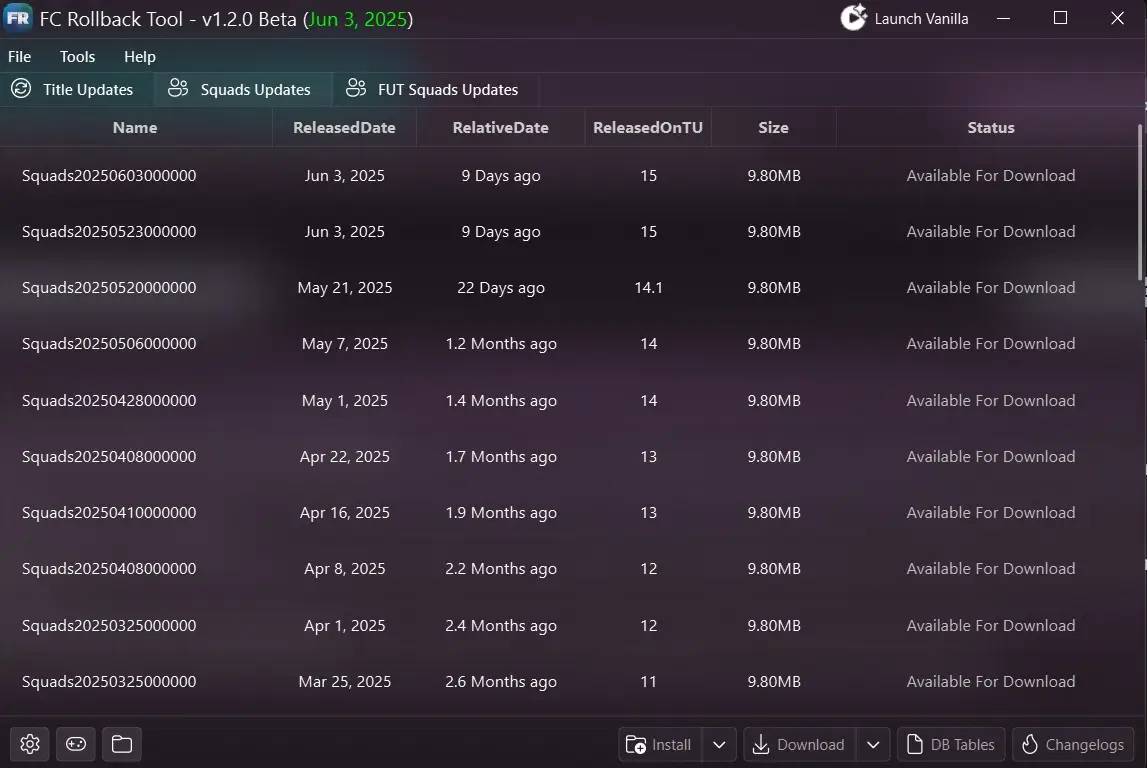Click the May 21, 2025 release date
The height and width of the screenshot is (768, 1147).
click(x=345, y=287)
